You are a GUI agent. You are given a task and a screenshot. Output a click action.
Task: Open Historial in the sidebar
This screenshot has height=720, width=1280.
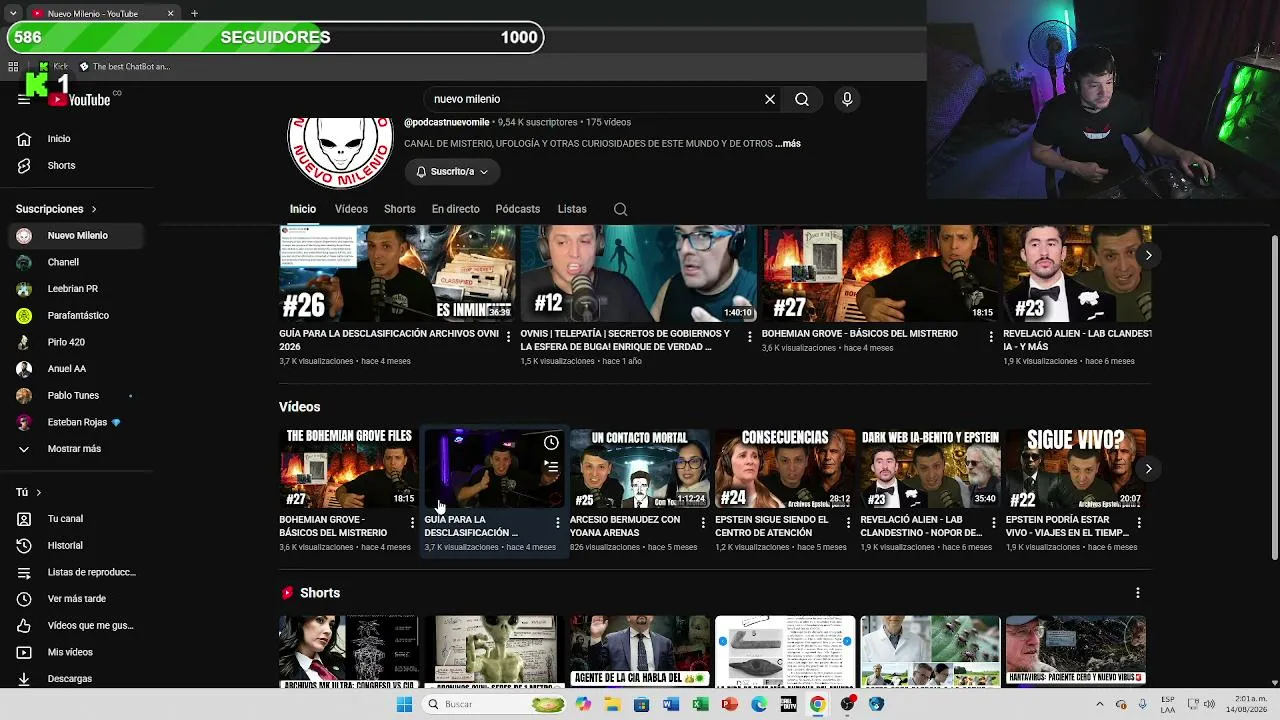pos(76,545)
